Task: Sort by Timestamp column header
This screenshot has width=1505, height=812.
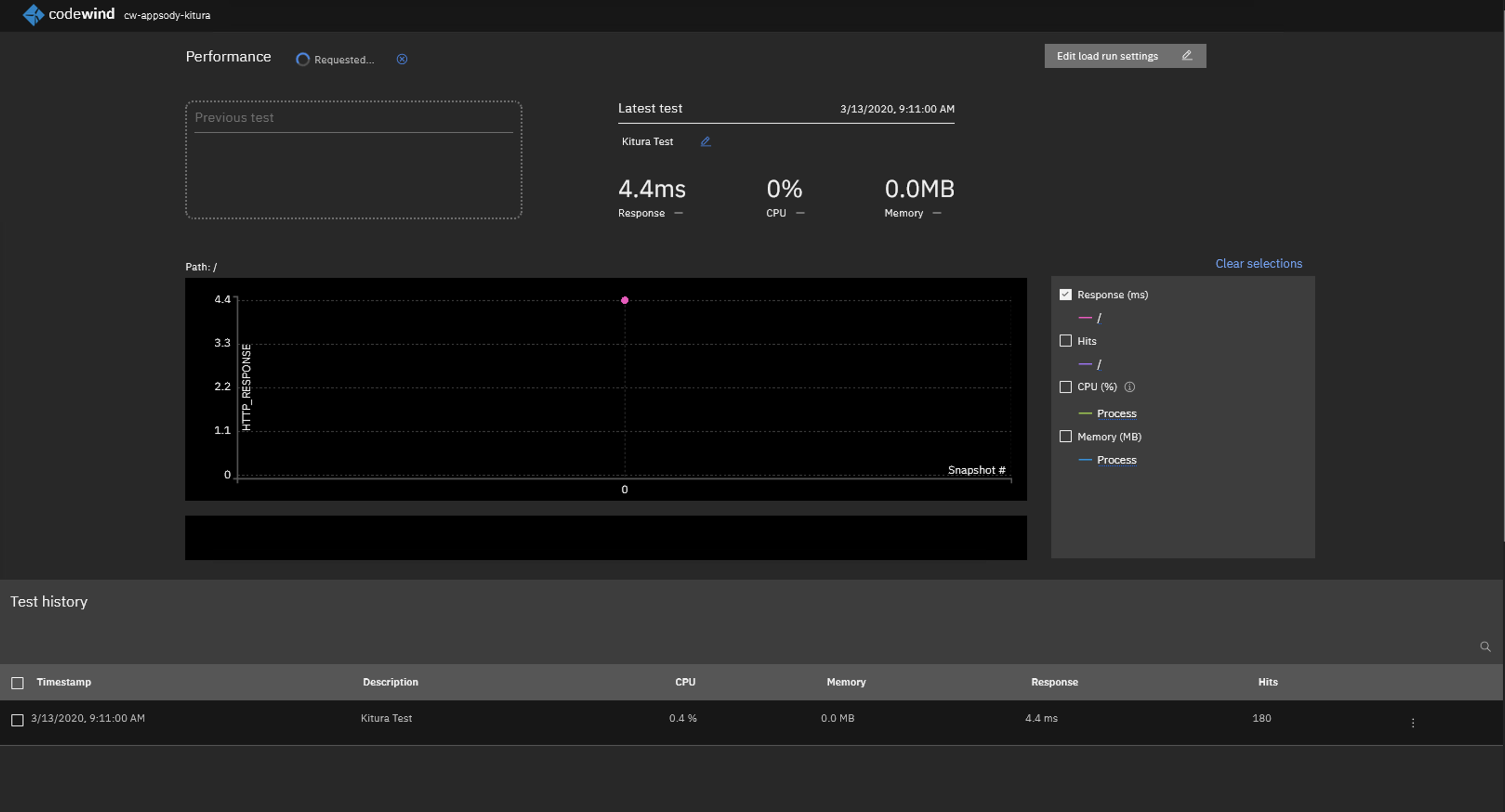Action: (x=64, y=682)
